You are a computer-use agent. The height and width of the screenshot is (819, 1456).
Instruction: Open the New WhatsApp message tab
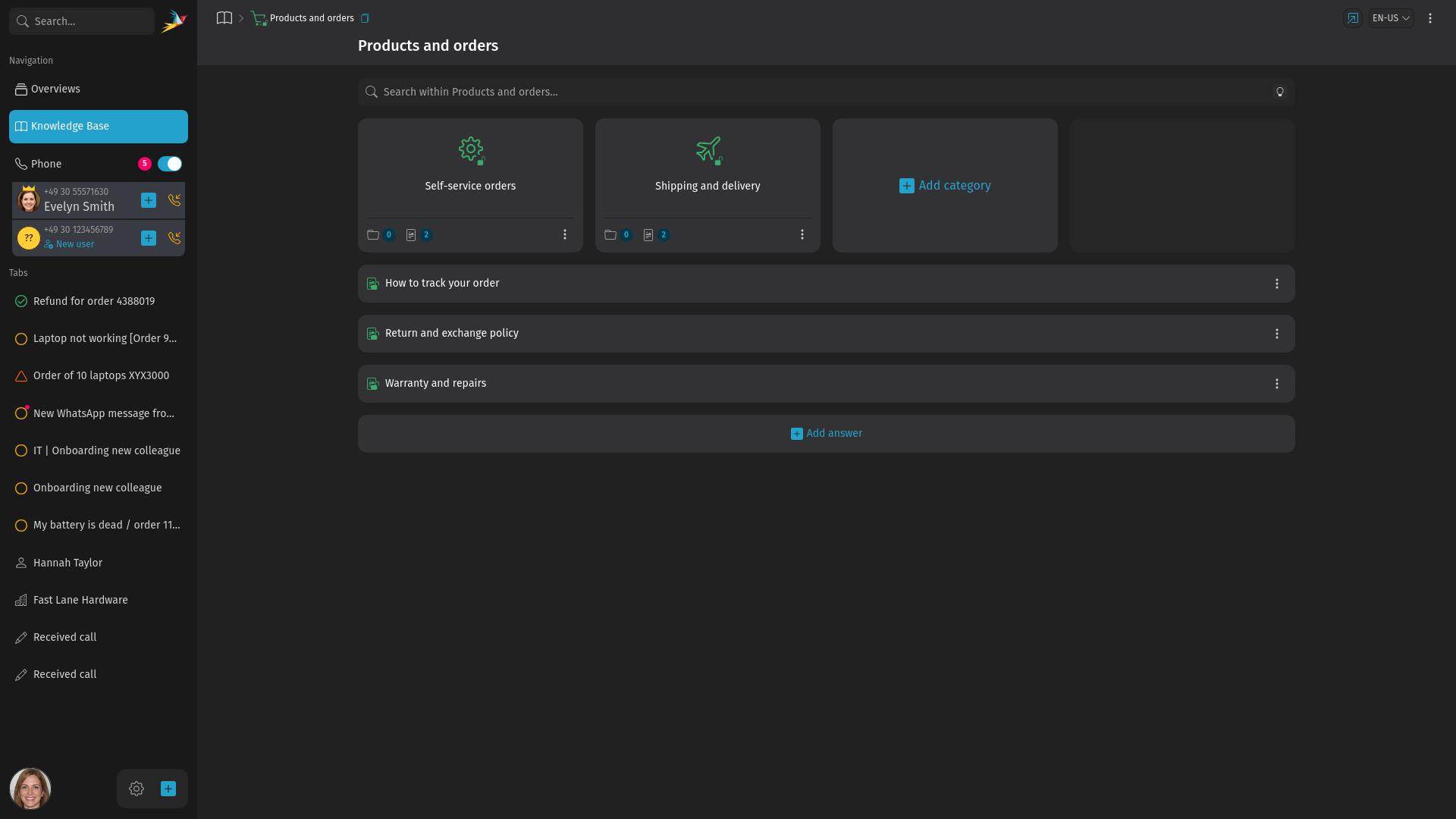(99, 413)
